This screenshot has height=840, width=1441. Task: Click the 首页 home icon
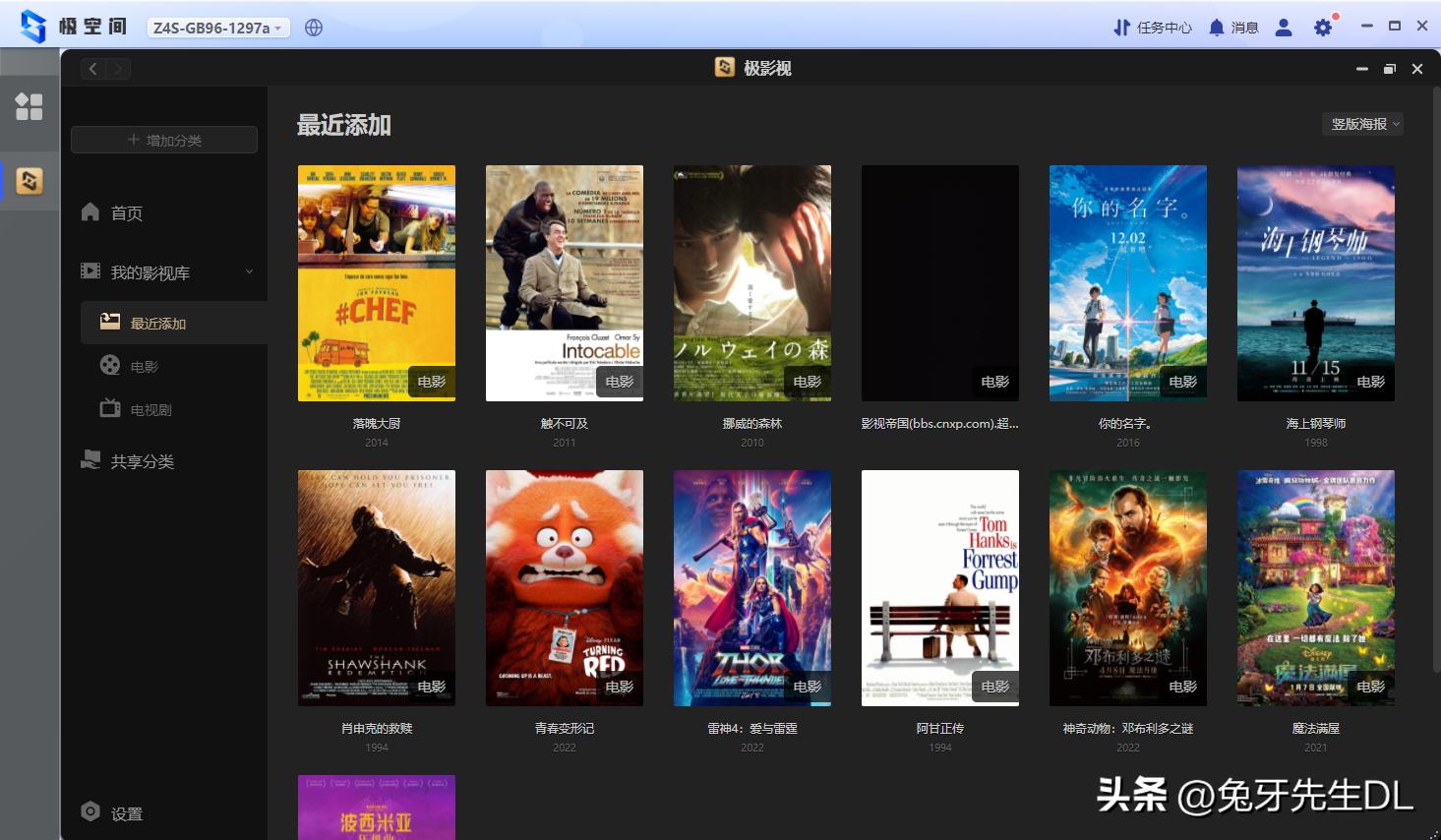point(90,211)
